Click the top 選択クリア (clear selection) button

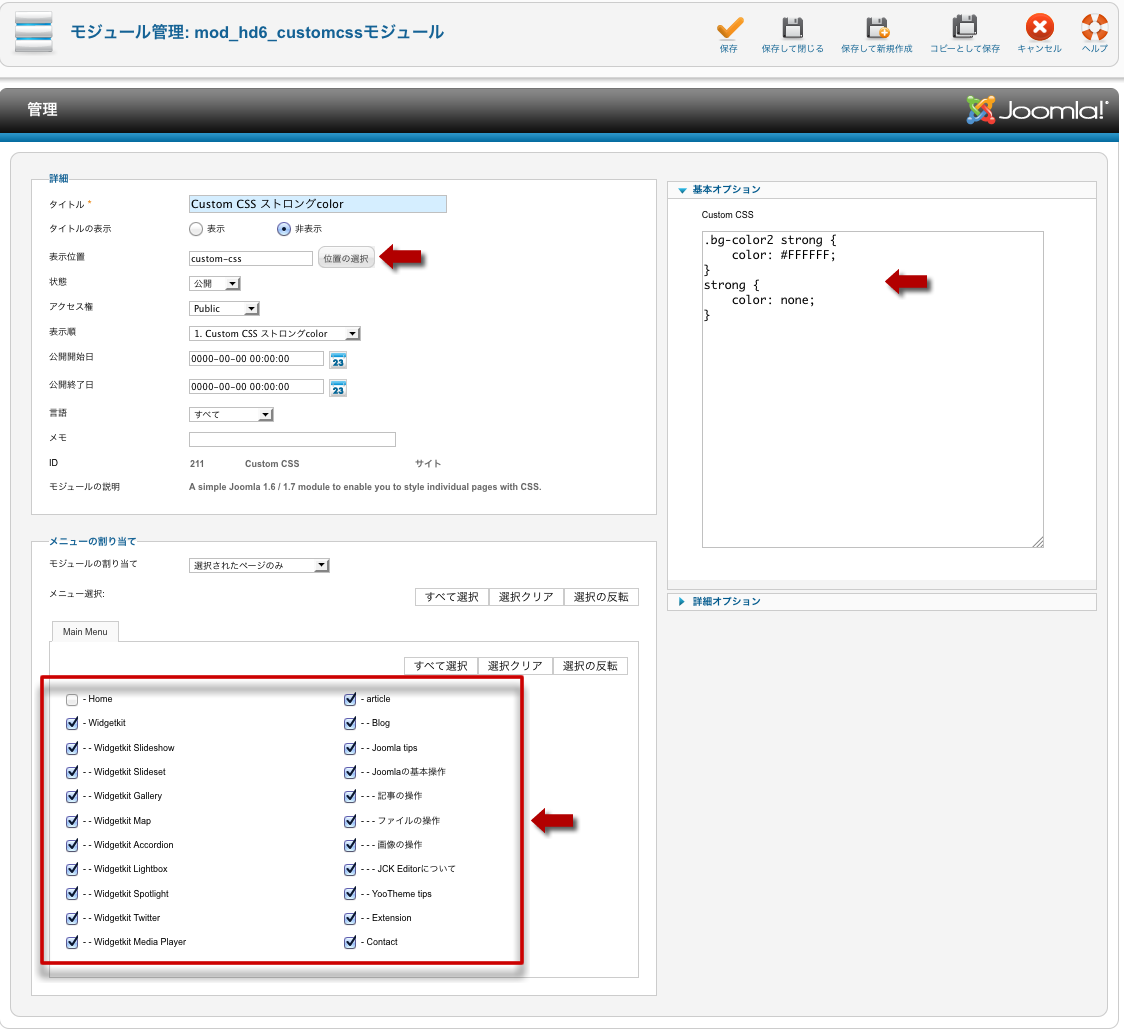pos(526,597)
